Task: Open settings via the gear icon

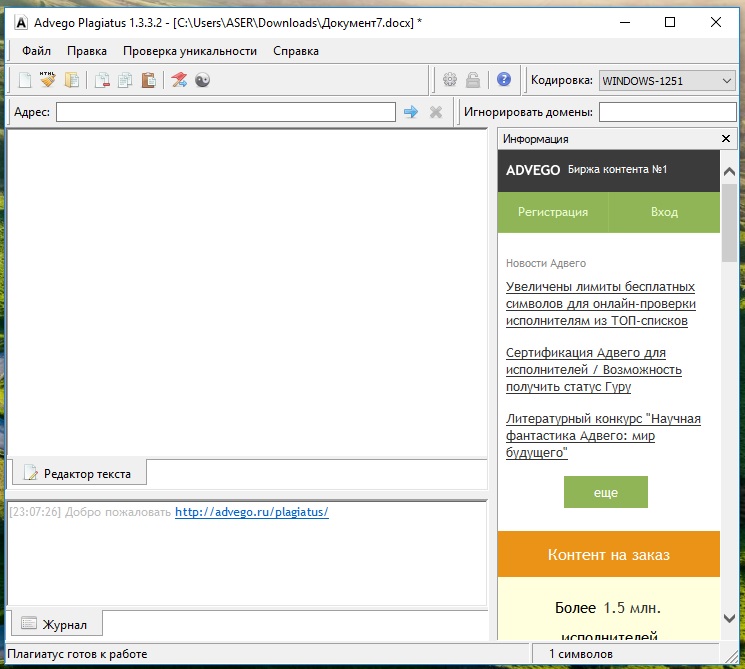Action: [x=449, y=79]
